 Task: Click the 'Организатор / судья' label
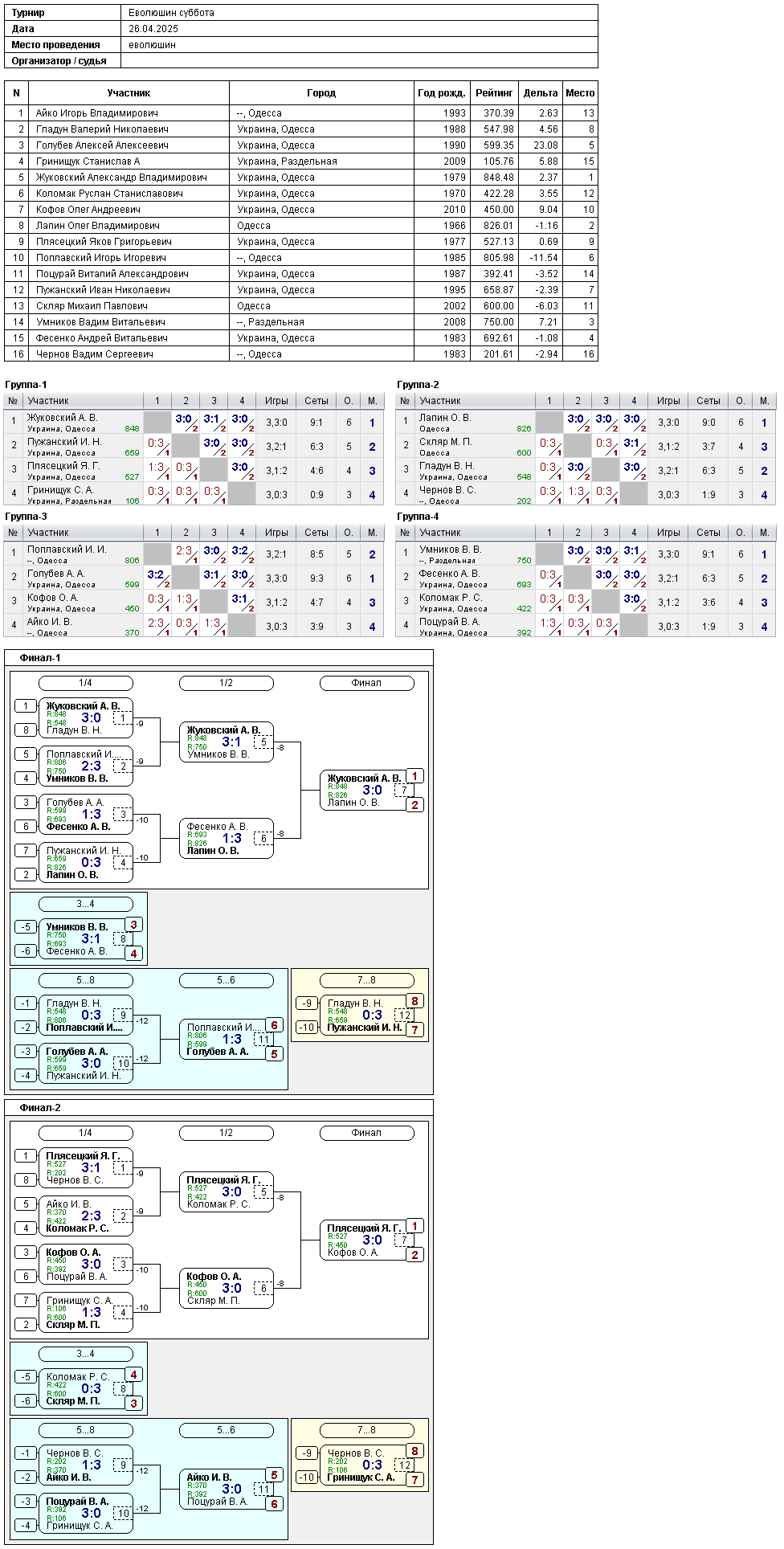pyautogui.click(x=59, y=61)
